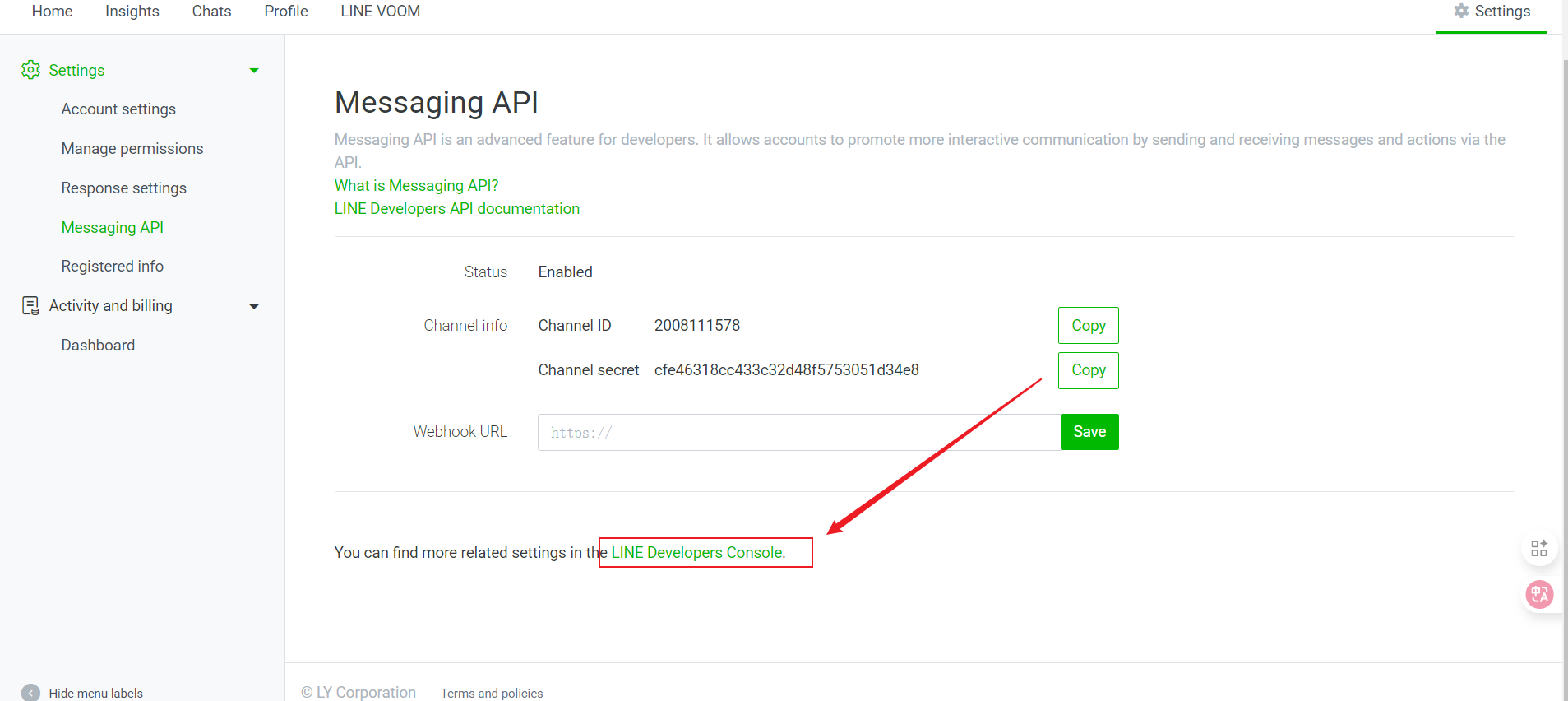Open the Profile tab
The width and height of the screenshot is (1568, 701).
click(286, 12)
